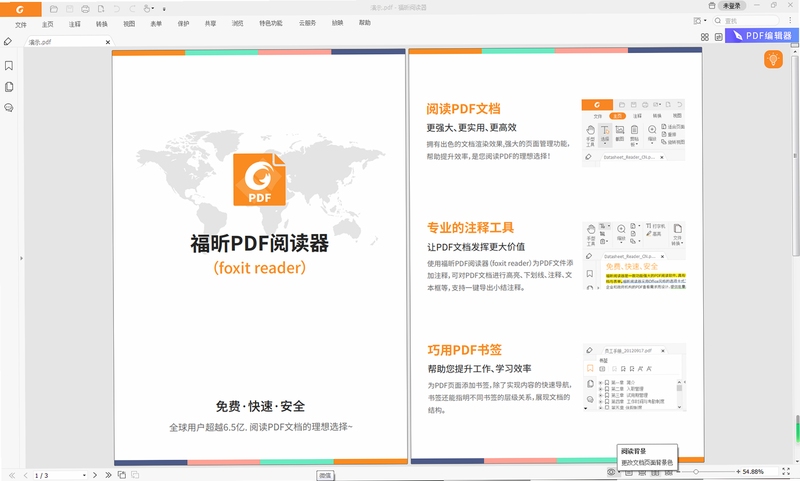Screen dimensions: 800x481
Task: Open the 文件 menu
Action: point(20,24)
